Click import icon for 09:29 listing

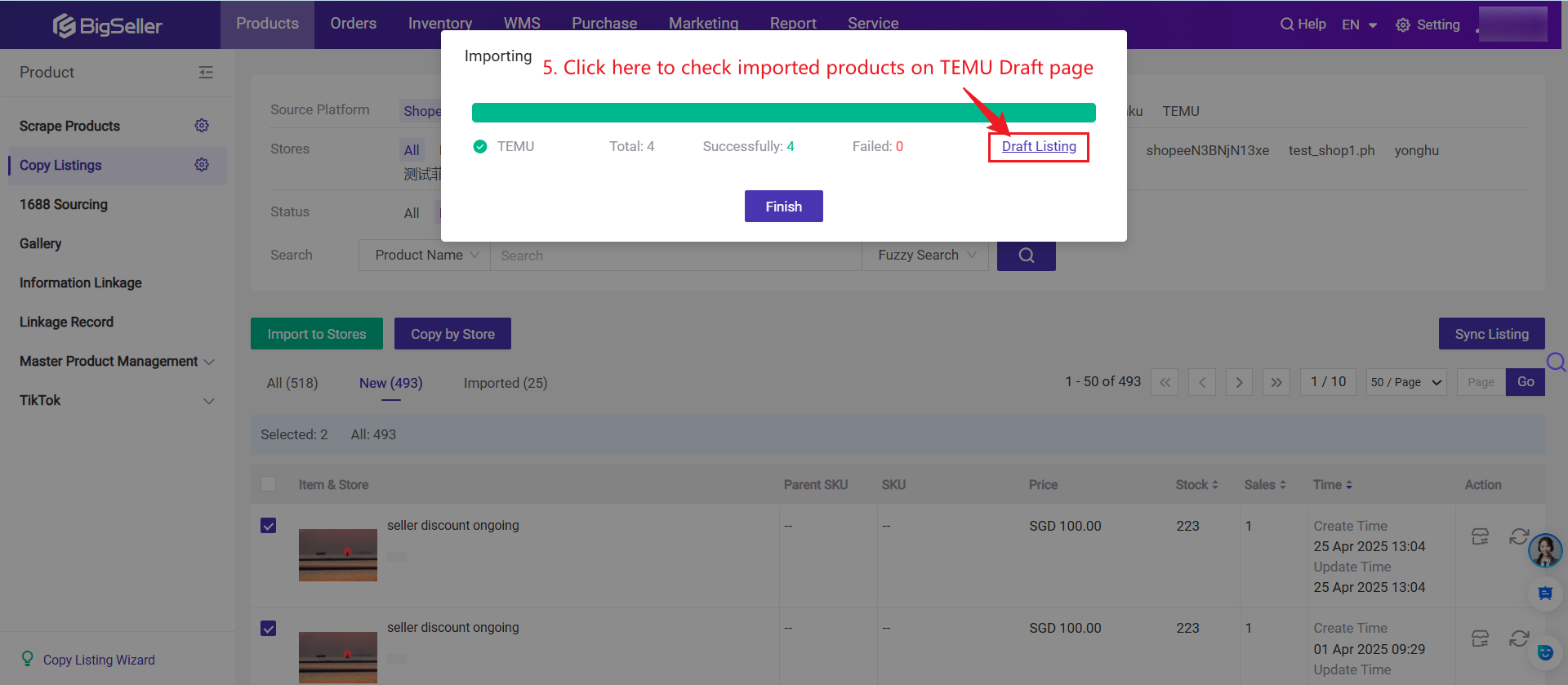pyautogui.click(x=1481, y=638)
